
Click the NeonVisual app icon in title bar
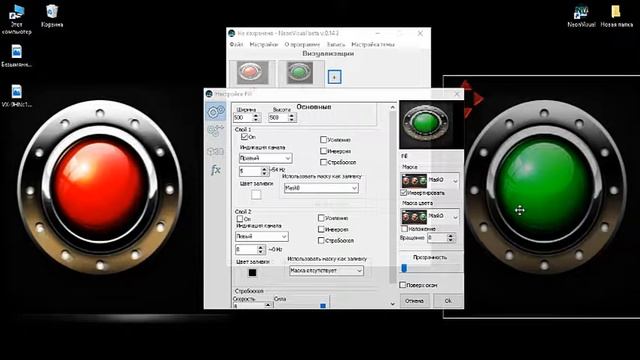pos(232,33)
